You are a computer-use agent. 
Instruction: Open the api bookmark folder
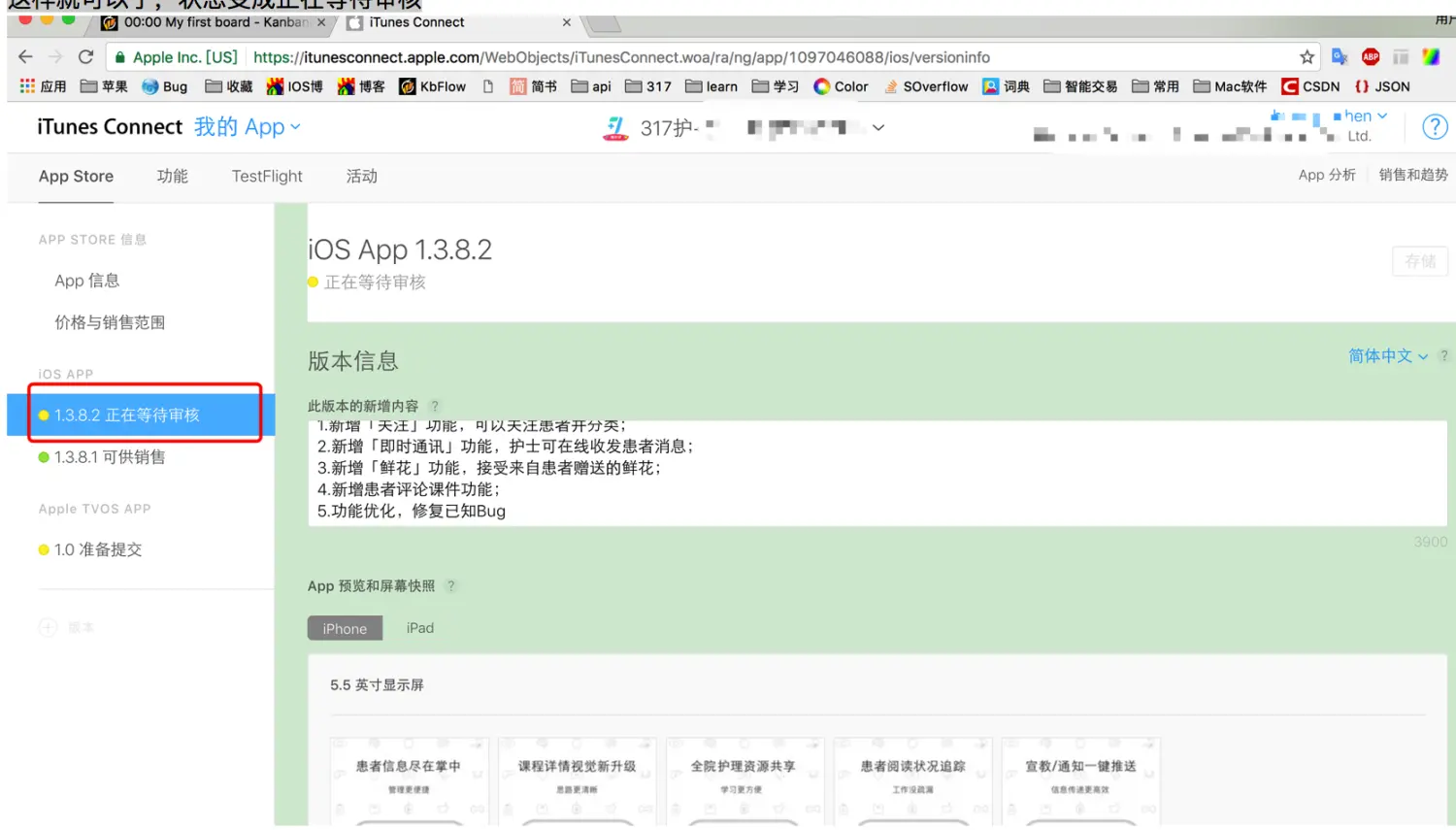[x=591, y=86]
